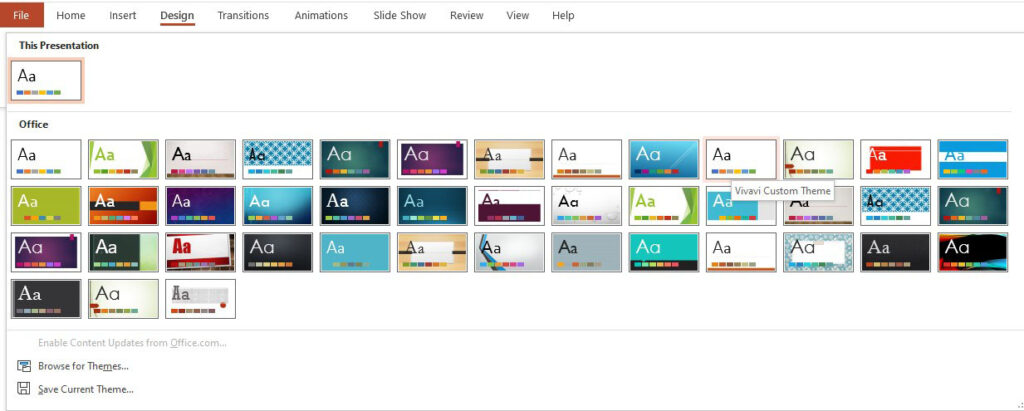Select the current theme under This Presentation
The height and width of the screenshot is (411, 1024).
pyautogui.click(x=46, y=81)
